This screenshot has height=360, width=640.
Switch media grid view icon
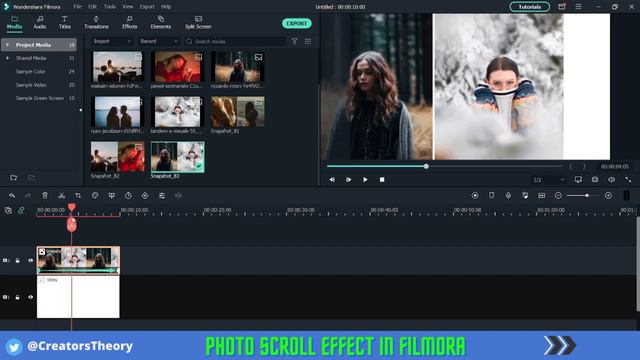pyautogui.click(x=308, y=41)
